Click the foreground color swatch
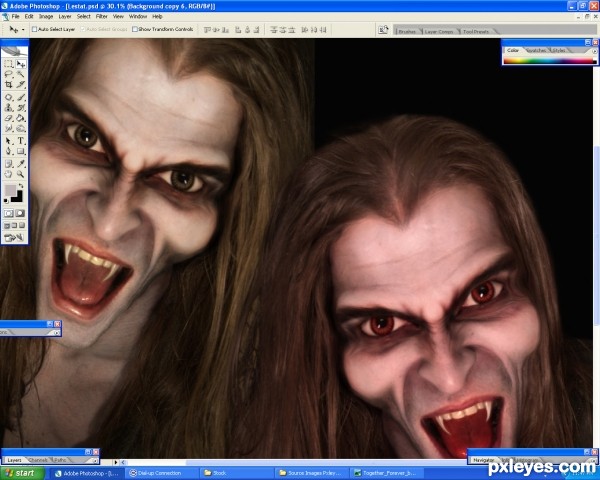 tap(10, 191)
